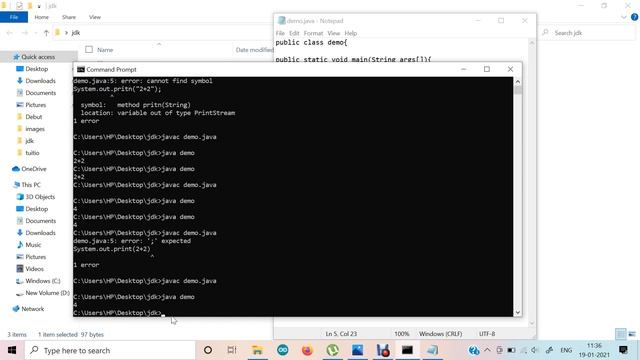Open the tultio folder
This screenshot has height=360, width=640.
(x=32, y=153)
